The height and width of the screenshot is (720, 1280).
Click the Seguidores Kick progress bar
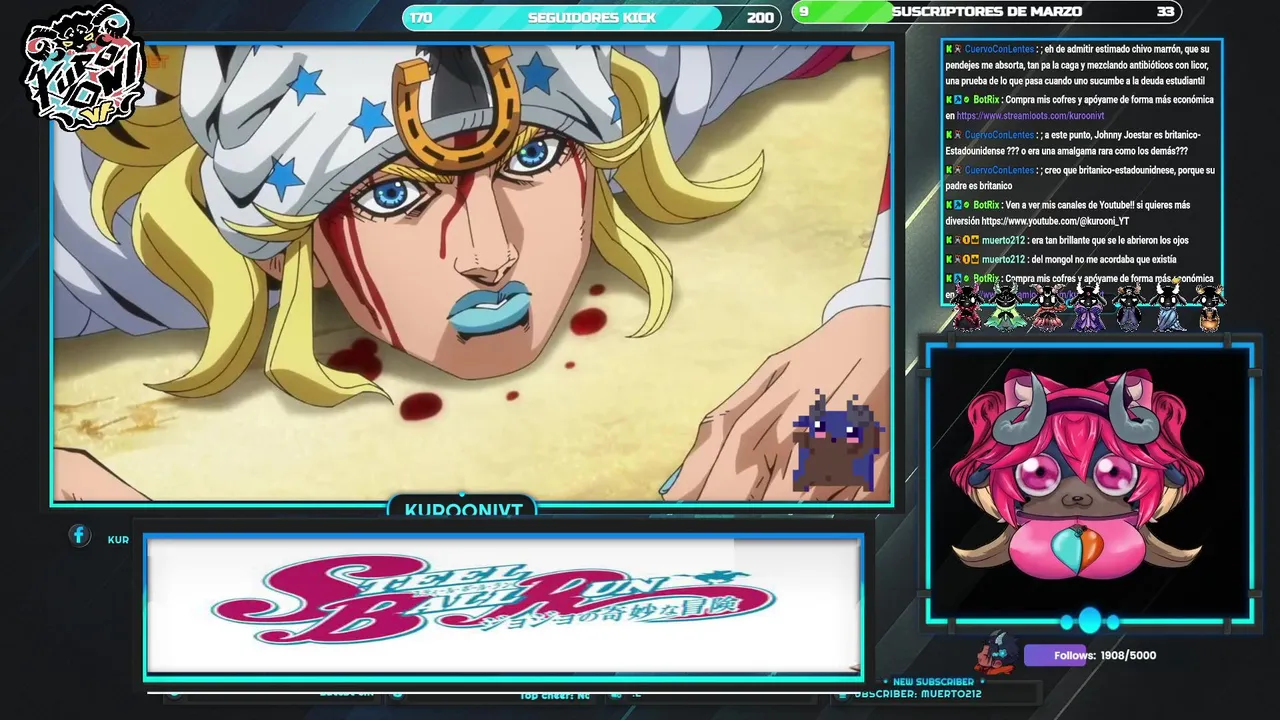tap(591, 18)
